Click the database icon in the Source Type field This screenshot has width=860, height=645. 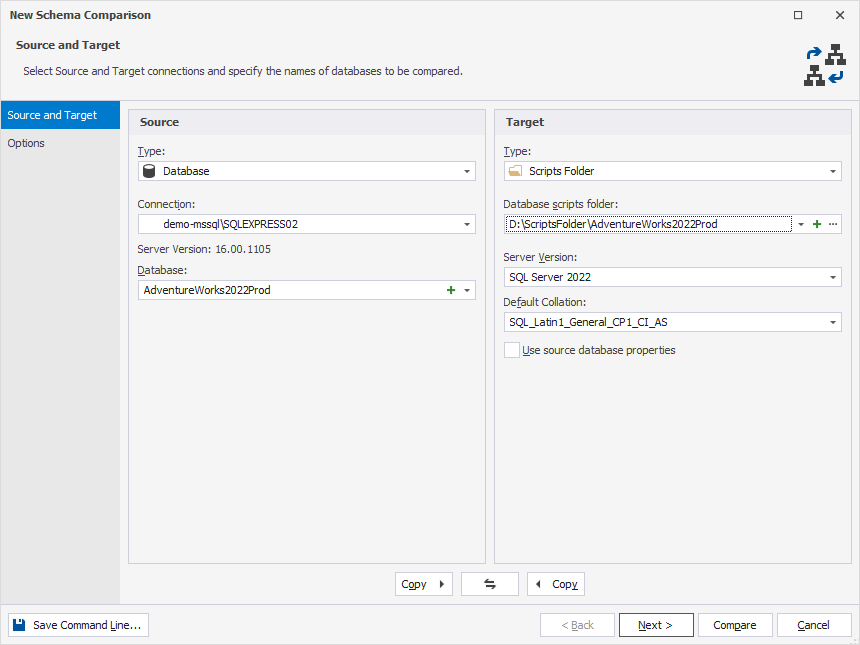click(148, 171)
